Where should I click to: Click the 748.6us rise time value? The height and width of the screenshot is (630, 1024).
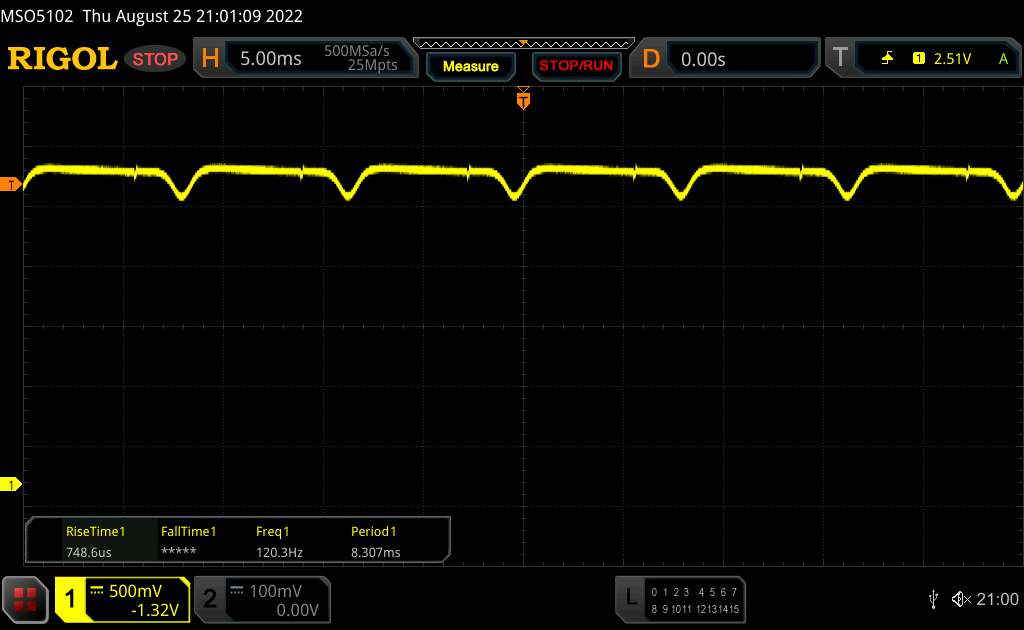tap(89, 552)
